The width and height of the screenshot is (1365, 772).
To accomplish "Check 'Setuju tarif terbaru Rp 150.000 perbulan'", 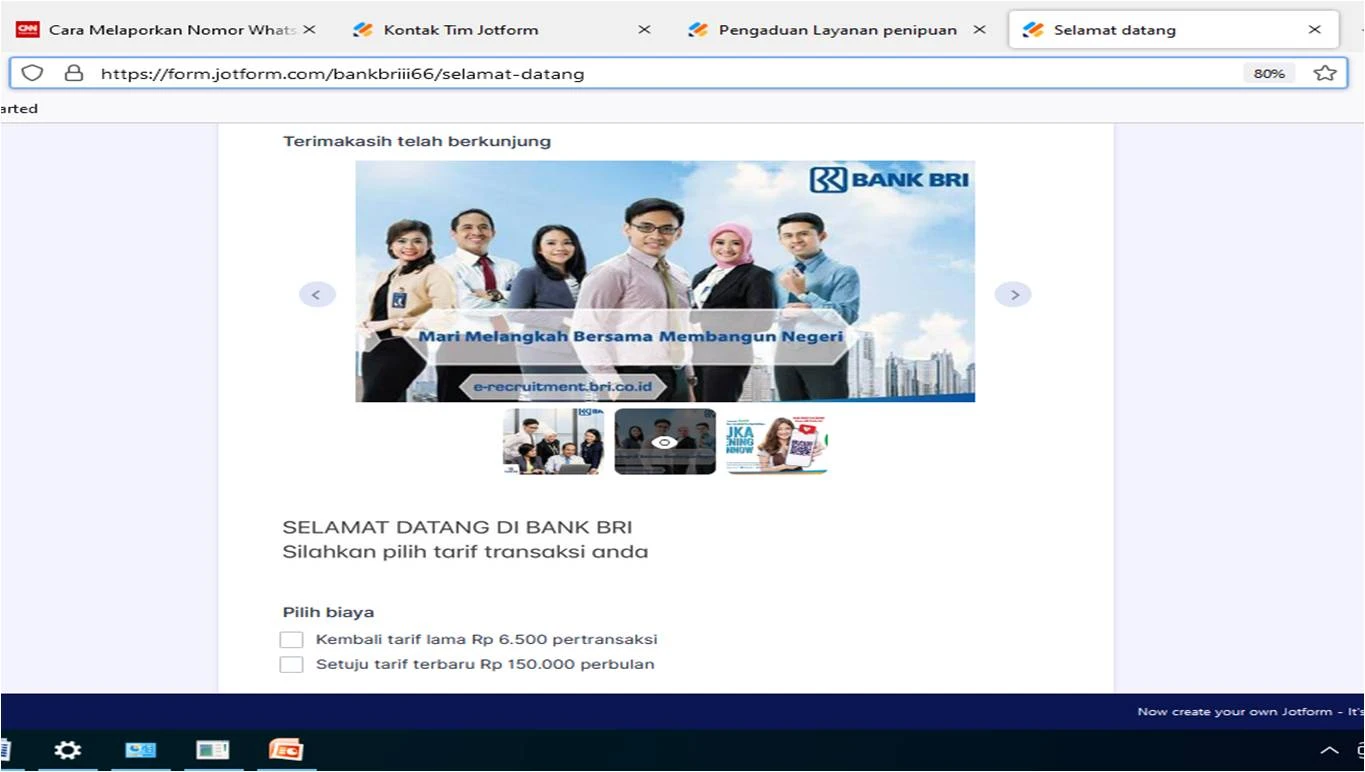I will coord(291,665).
